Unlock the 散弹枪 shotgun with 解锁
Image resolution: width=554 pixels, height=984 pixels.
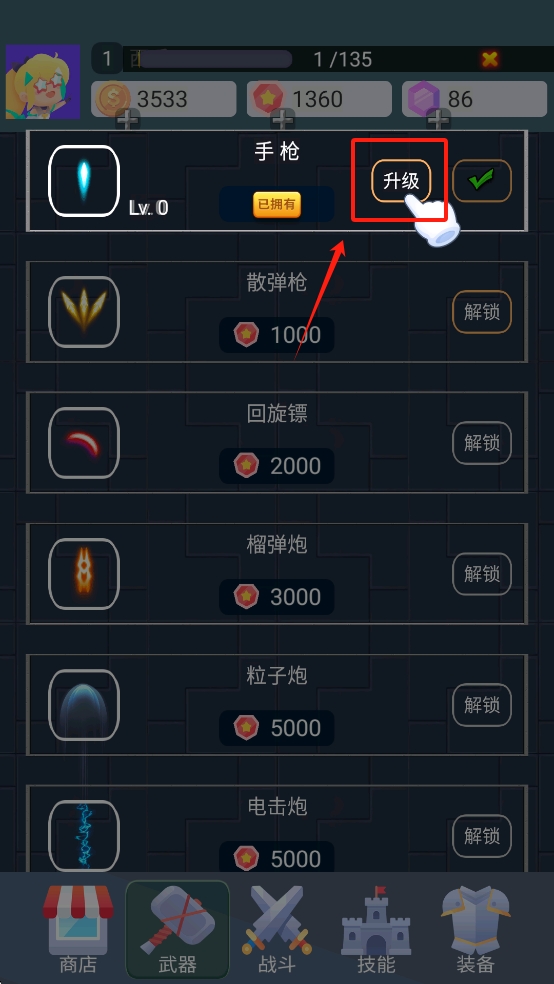tap(482, 312)
